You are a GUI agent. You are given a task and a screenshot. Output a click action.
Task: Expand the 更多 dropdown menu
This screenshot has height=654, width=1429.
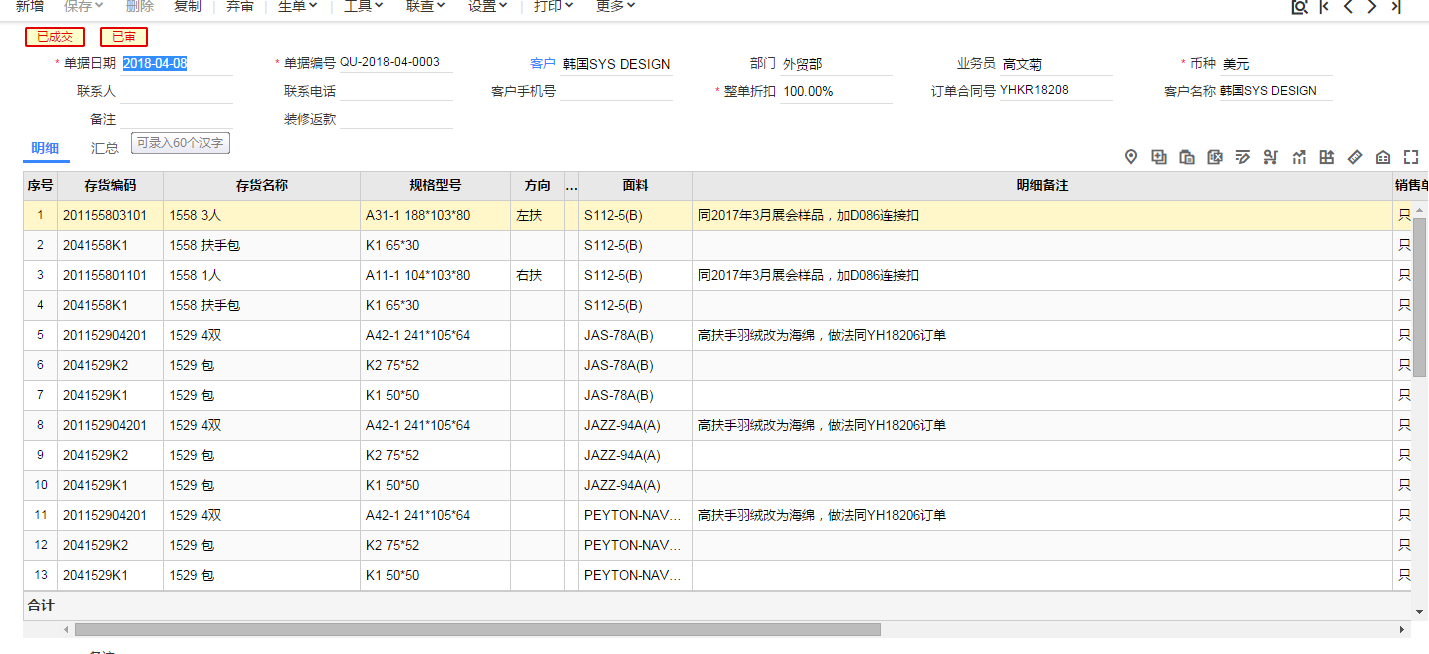click(615, 6)
